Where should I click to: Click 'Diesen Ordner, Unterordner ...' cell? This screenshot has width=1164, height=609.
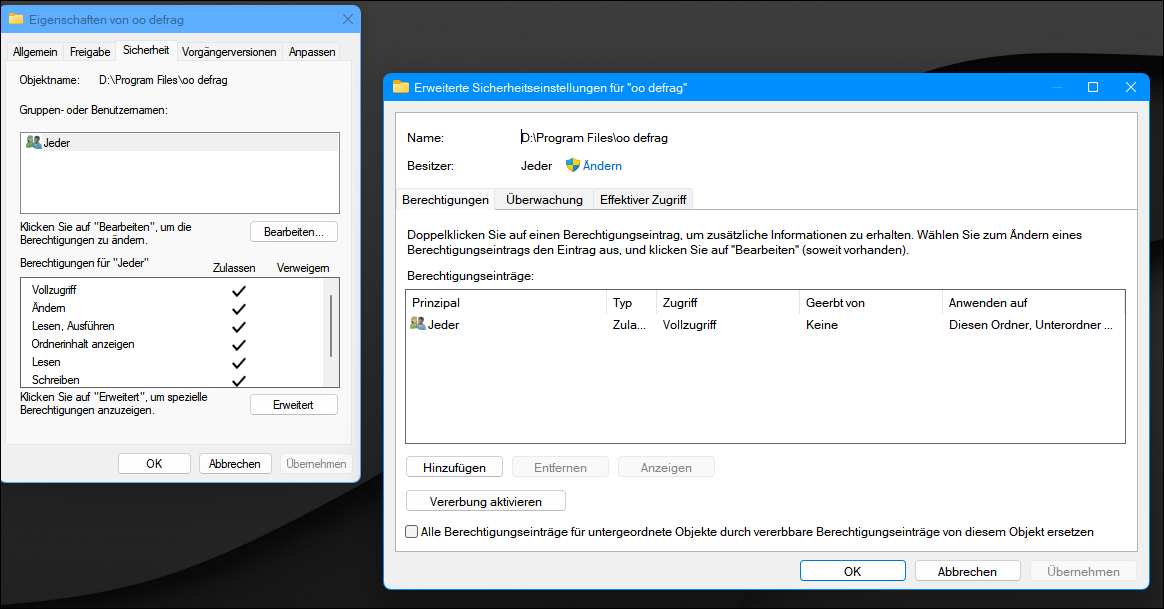pos(1030,325)
